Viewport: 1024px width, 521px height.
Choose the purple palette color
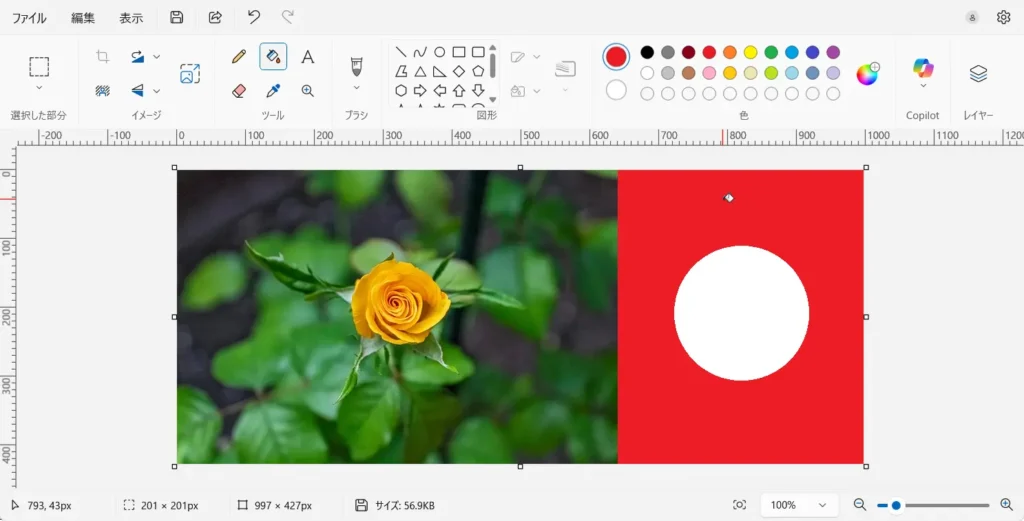833,52
